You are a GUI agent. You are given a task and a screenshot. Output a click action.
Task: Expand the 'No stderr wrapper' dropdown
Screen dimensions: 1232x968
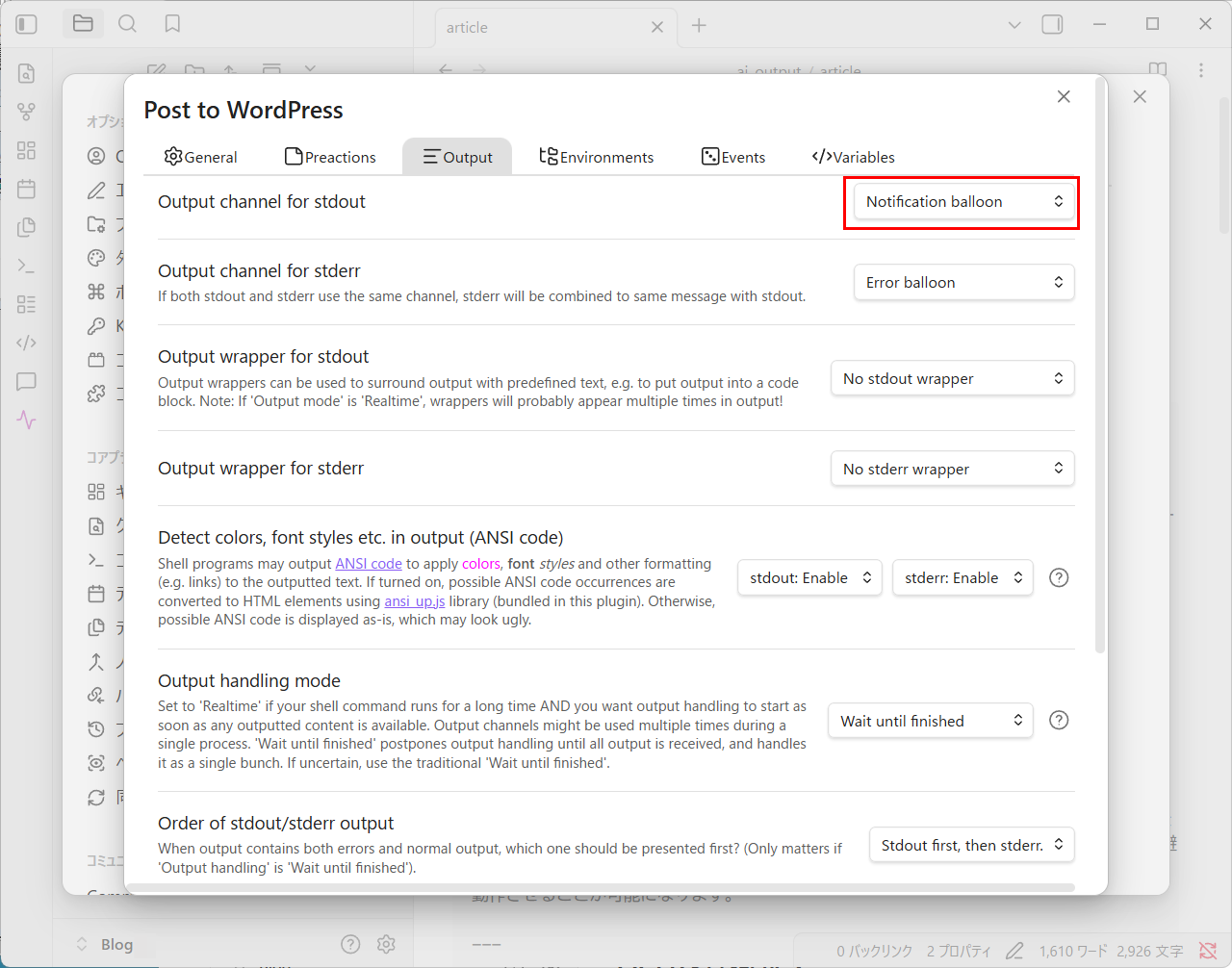coord(952,470)
